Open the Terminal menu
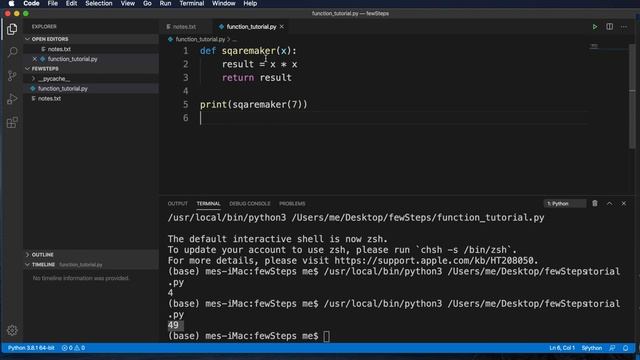The image size is (640, 360). click(x=191, y=3)
